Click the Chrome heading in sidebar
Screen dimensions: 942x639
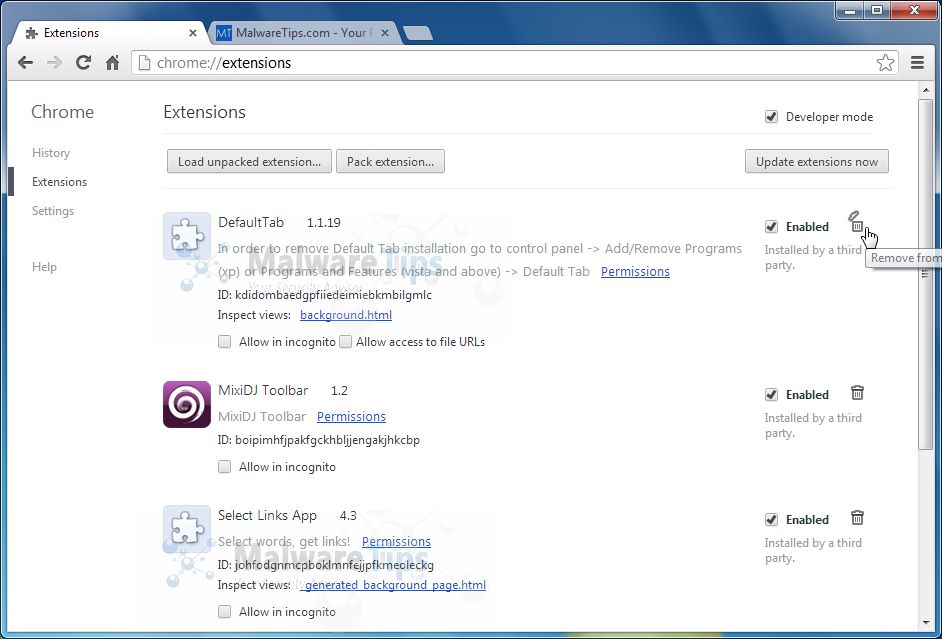[x=62, y=112]
